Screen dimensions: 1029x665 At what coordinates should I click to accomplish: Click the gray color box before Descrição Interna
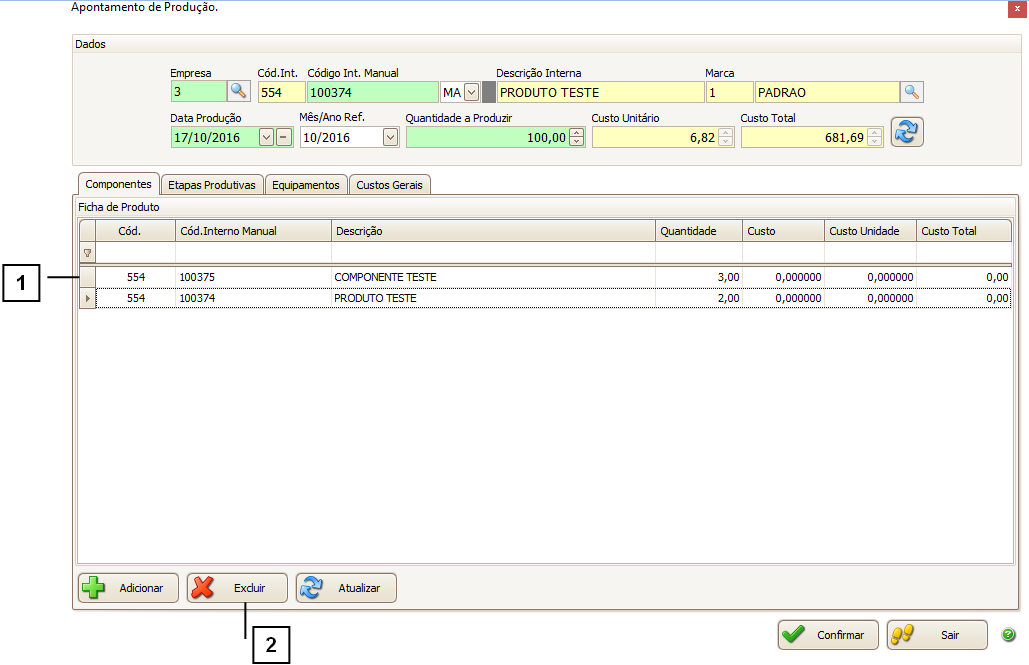click(489, 93)
